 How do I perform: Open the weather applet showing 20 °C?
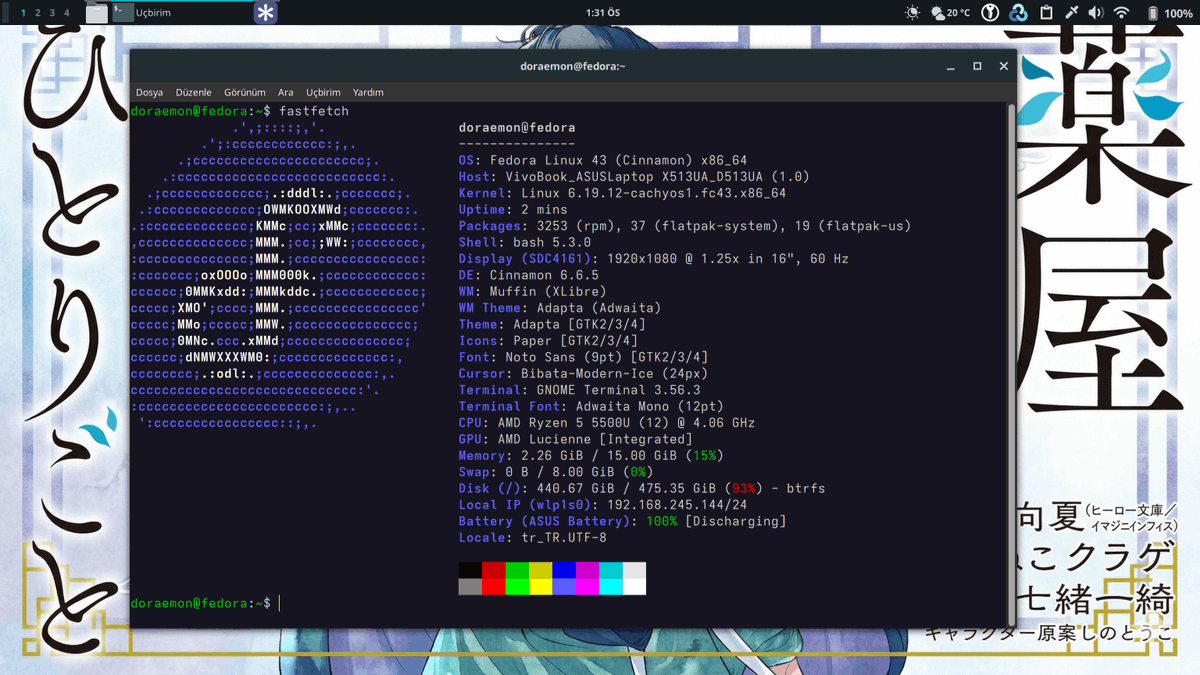pos(951,13)
